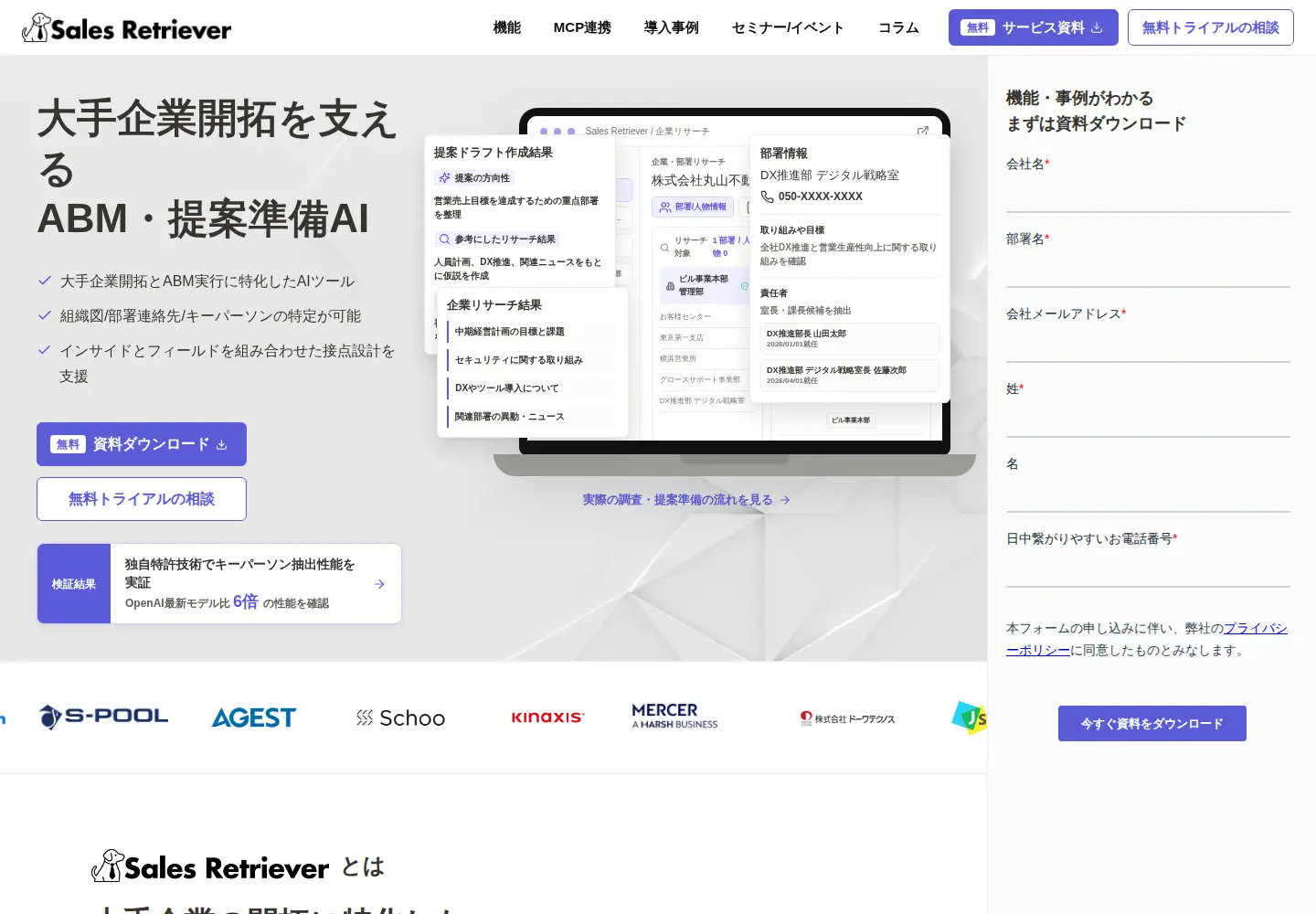Click the 無料 badge in header サービス資料 button

click(978, 27)
